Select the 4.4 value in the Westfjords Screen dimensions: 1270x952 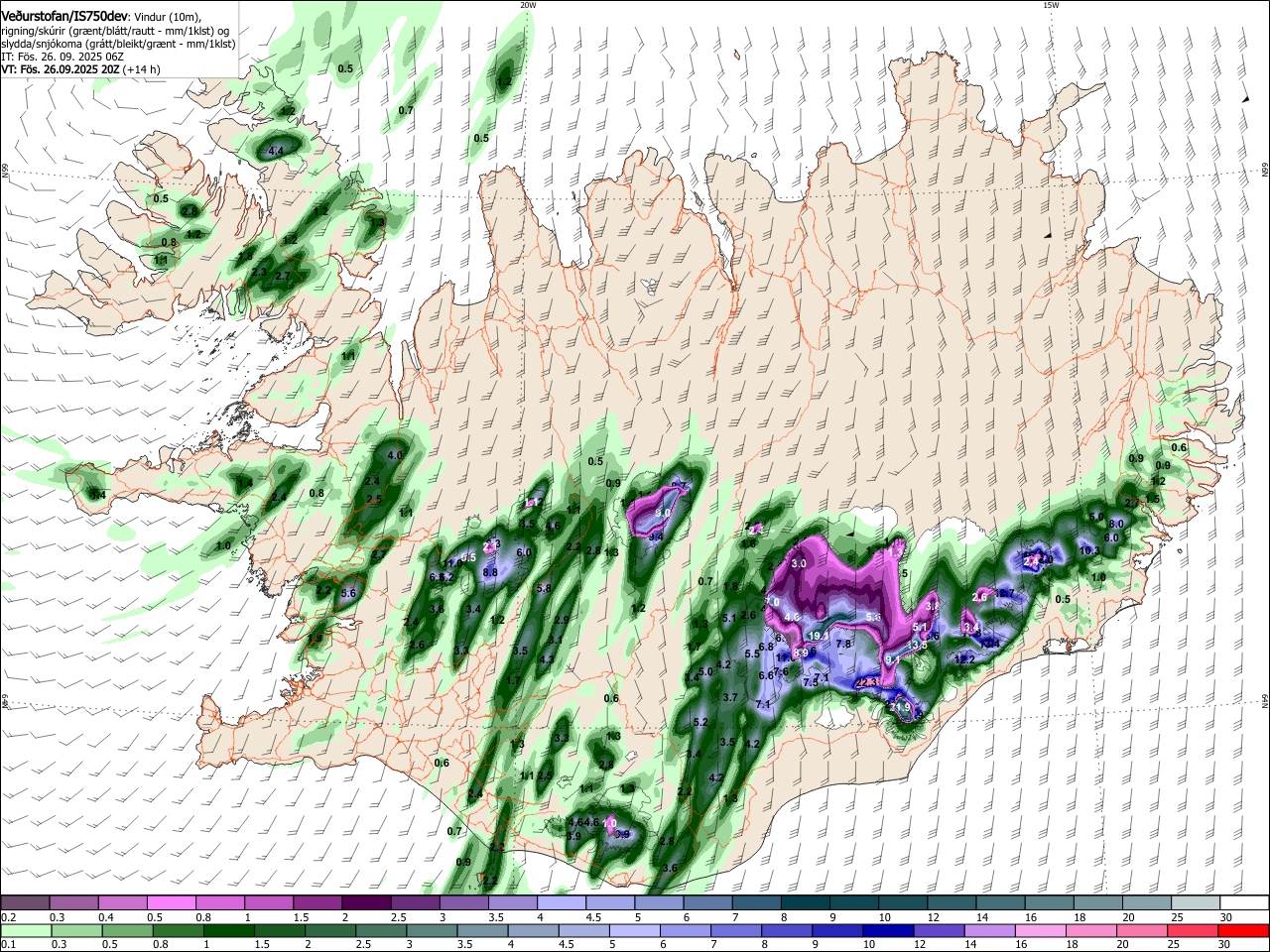[x=277, y=151]
